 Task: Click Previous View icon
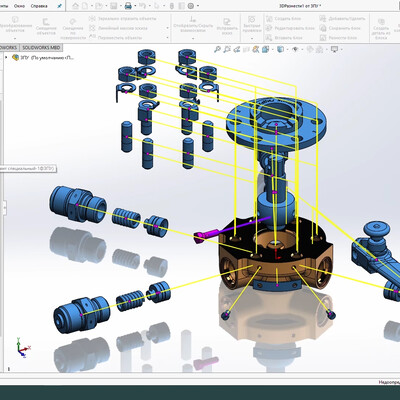(236, 50)
